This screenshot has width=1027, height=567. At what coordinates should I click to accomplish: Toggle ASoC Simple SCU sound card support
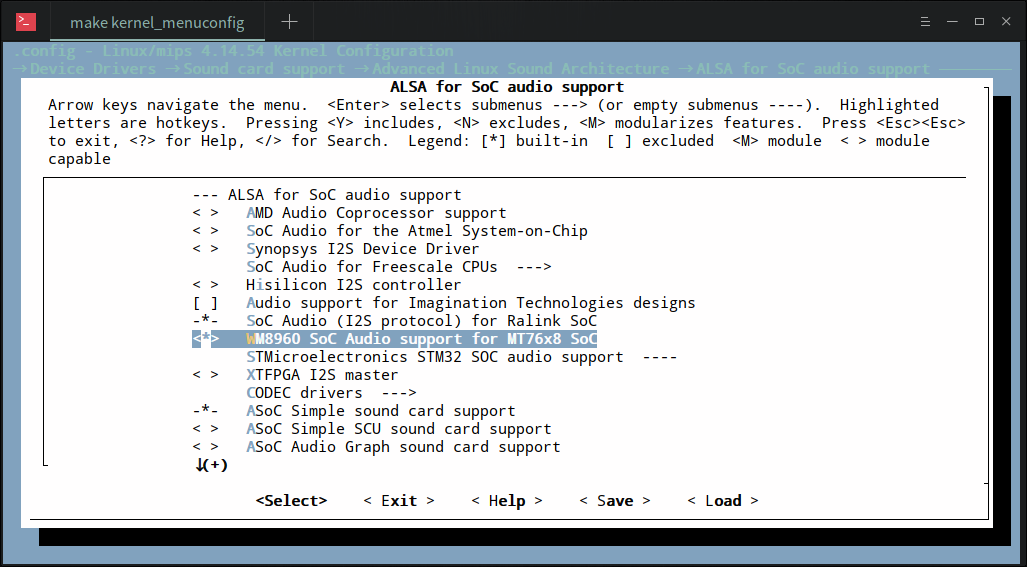[372, 429]
